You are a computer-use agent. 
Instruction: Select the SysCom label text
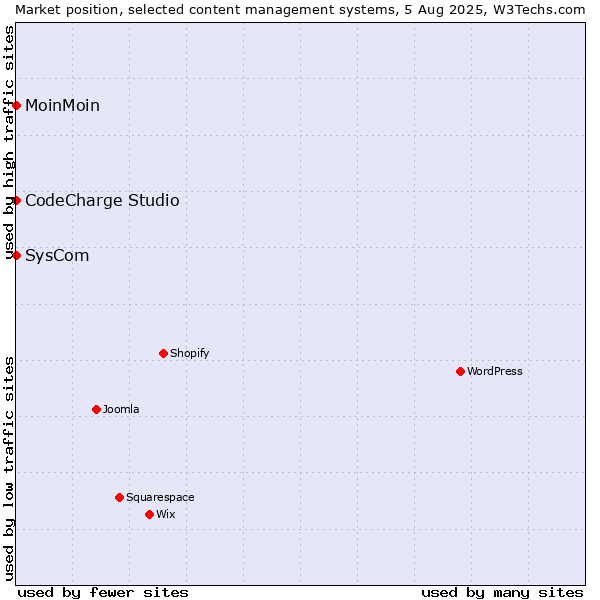pyautogui.click(x=57, y=256)
